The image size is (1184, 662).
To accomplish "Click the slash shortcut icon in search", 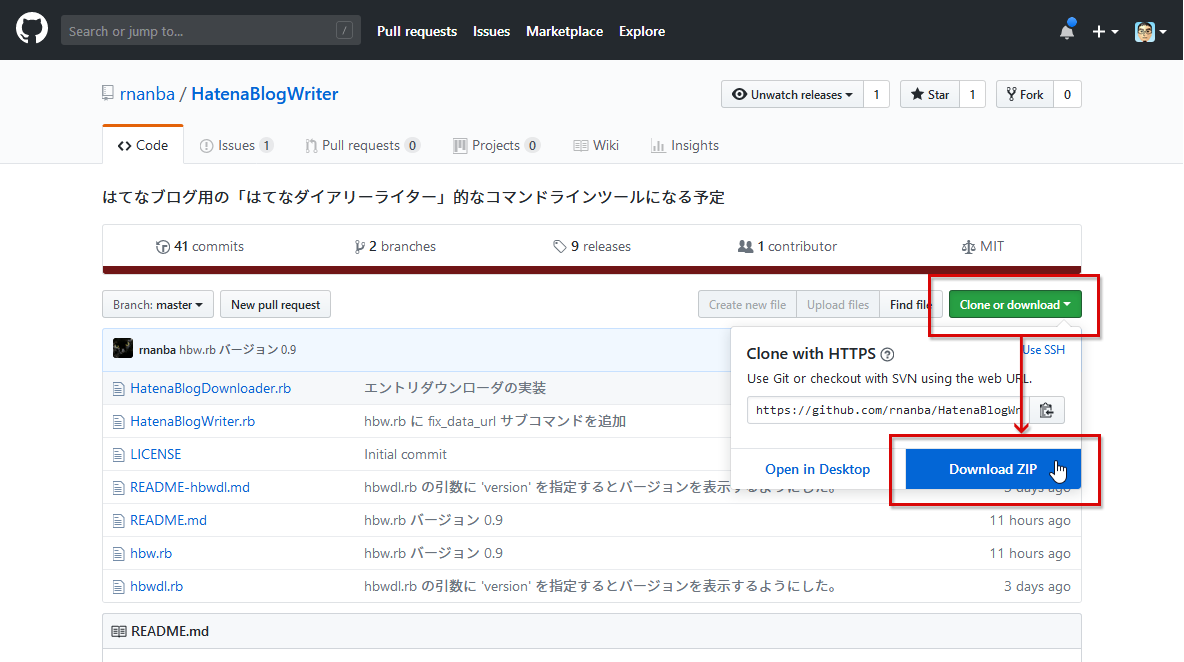I will [x=344, y=31].
